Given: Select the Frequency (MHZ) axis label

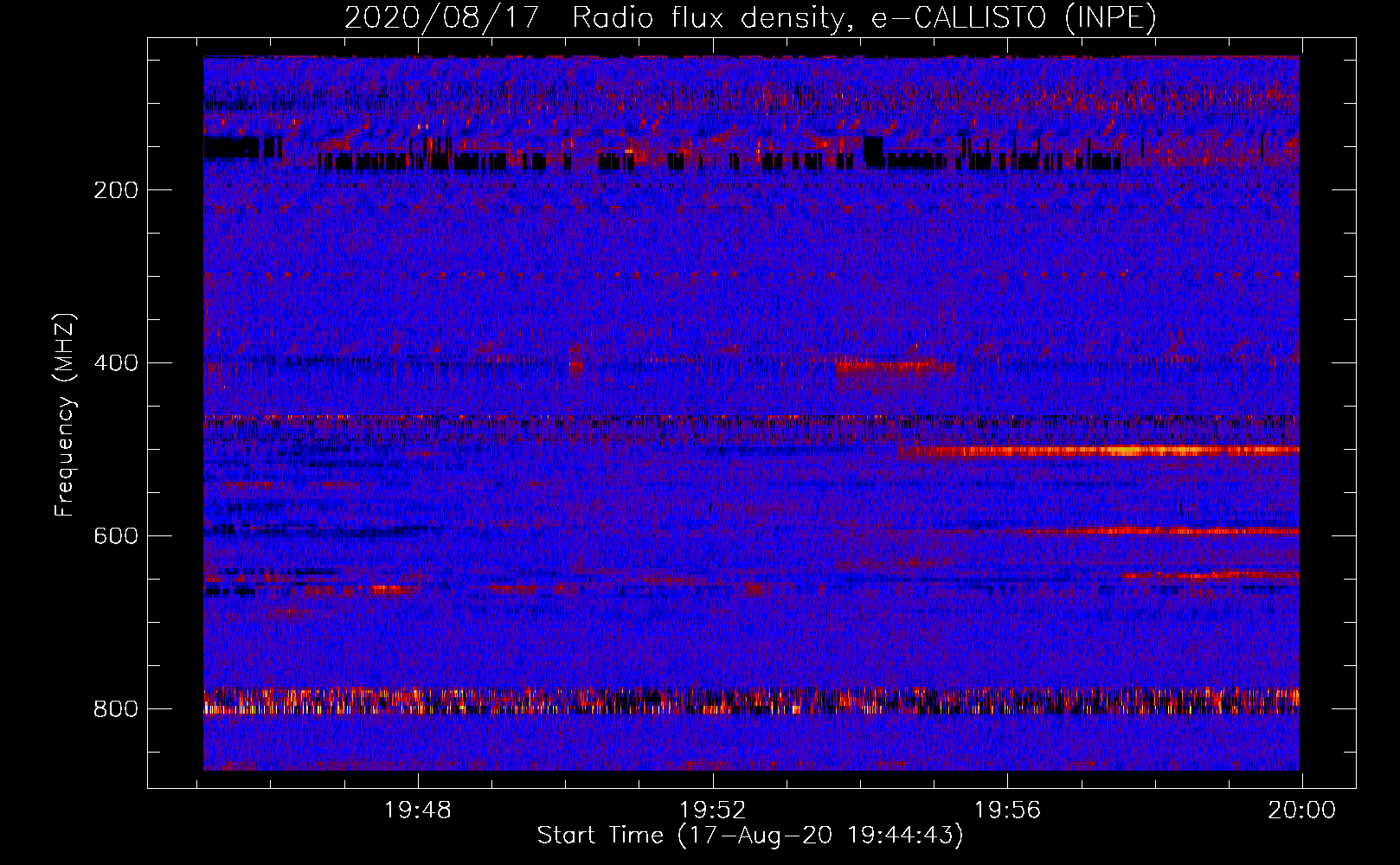Looking at the screenshot, I should [x=65, y=415].
